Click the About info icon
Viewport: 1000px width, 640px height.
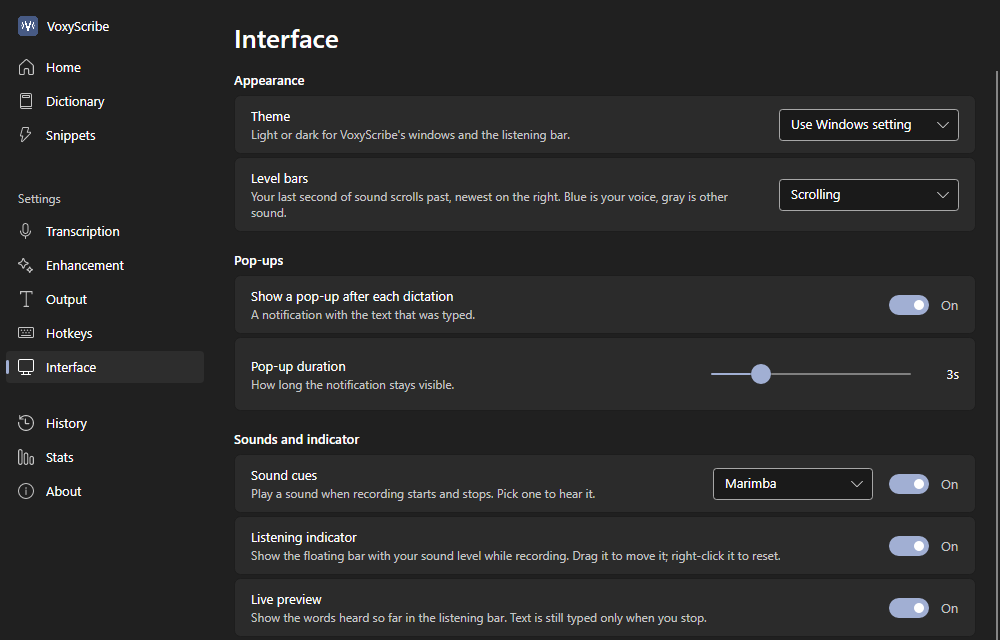click(26, 491)
